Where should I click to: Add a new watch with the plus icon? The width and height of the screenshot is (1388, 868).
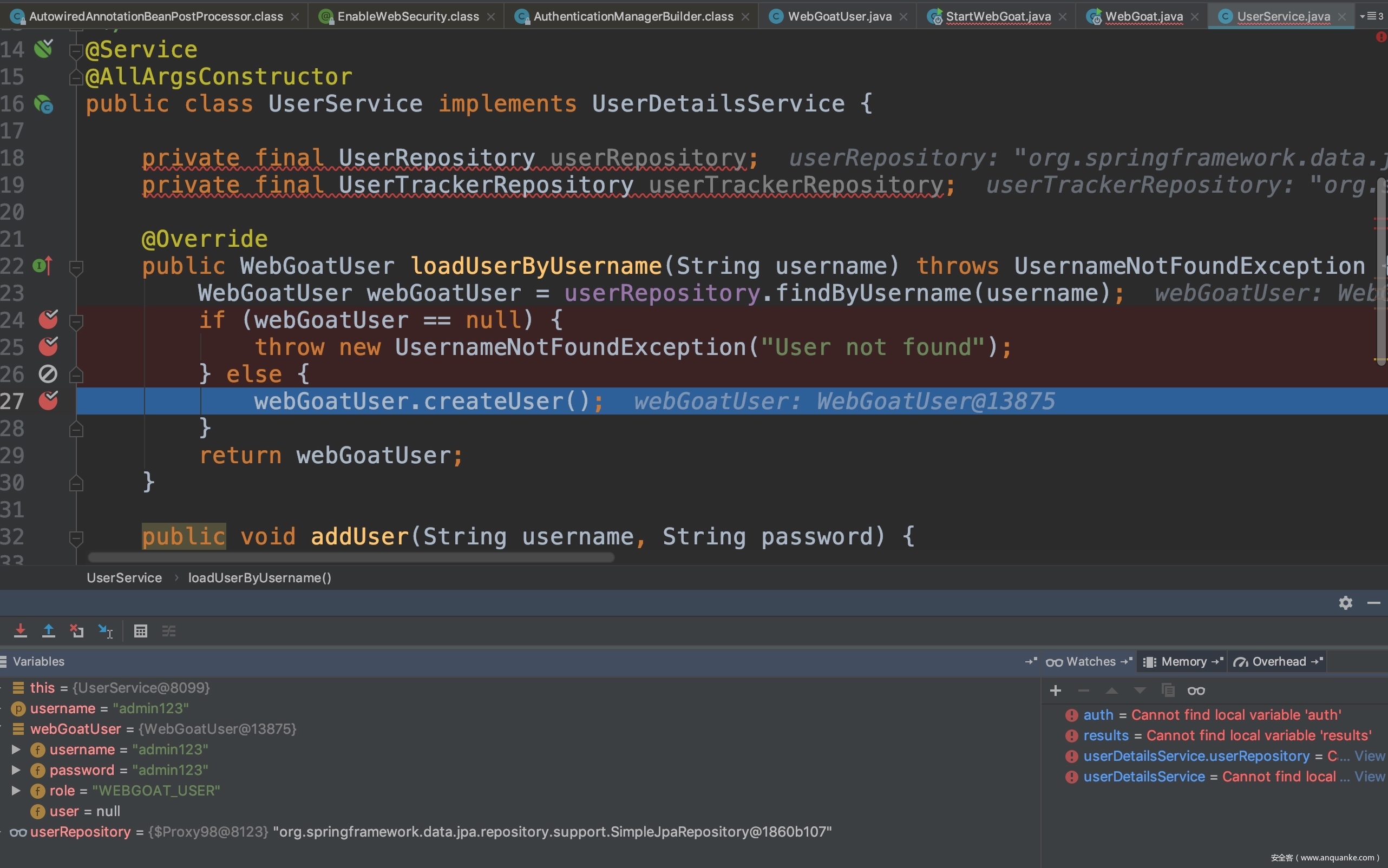(1056, 690)
